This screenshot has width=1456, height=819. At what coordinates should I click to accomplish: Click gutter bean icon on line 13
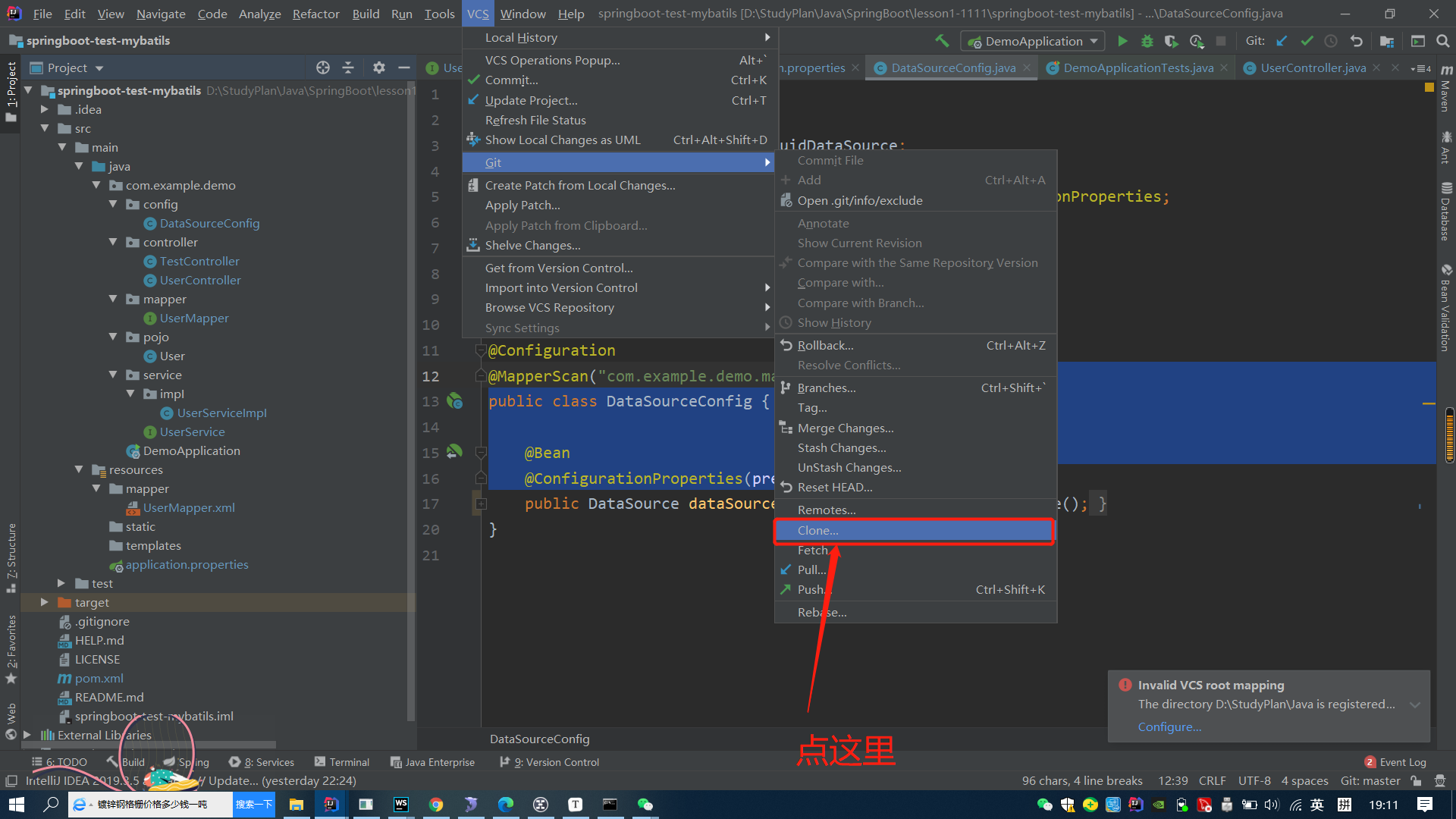(455, 401)
